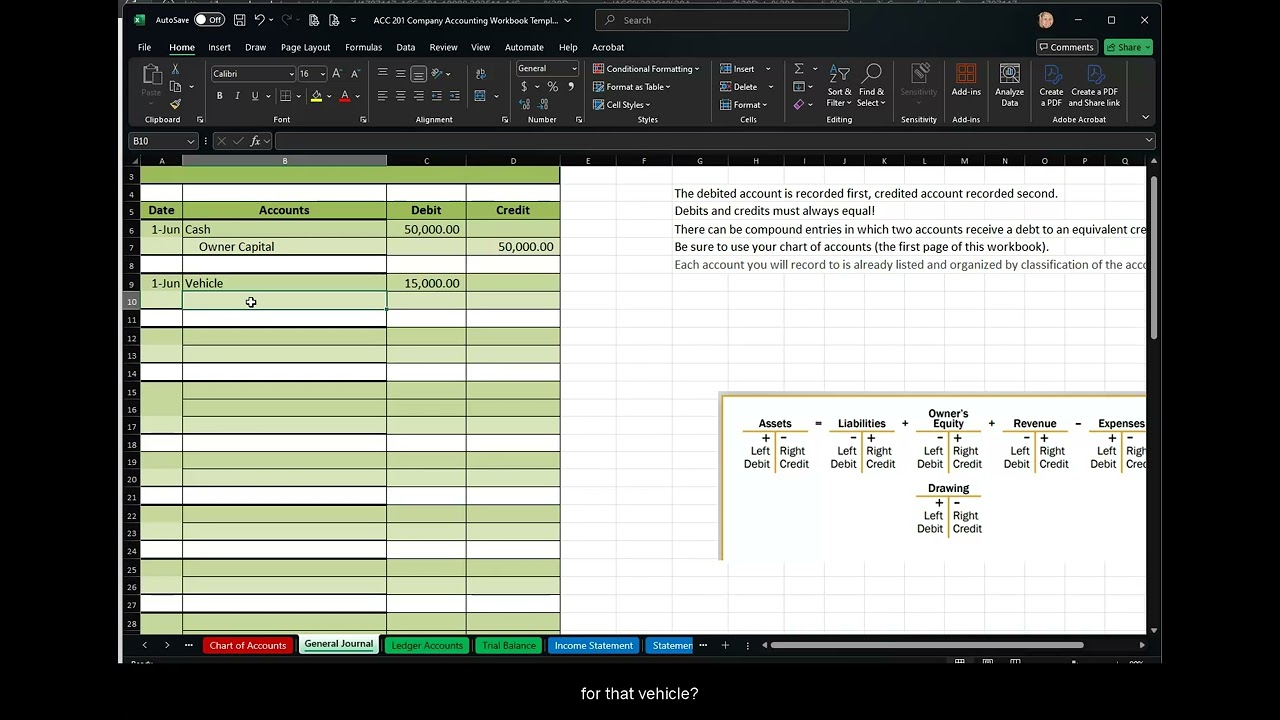The image size is (1280, 720).
Task: Toggle Underline formatting
Action: pos(255,96)
